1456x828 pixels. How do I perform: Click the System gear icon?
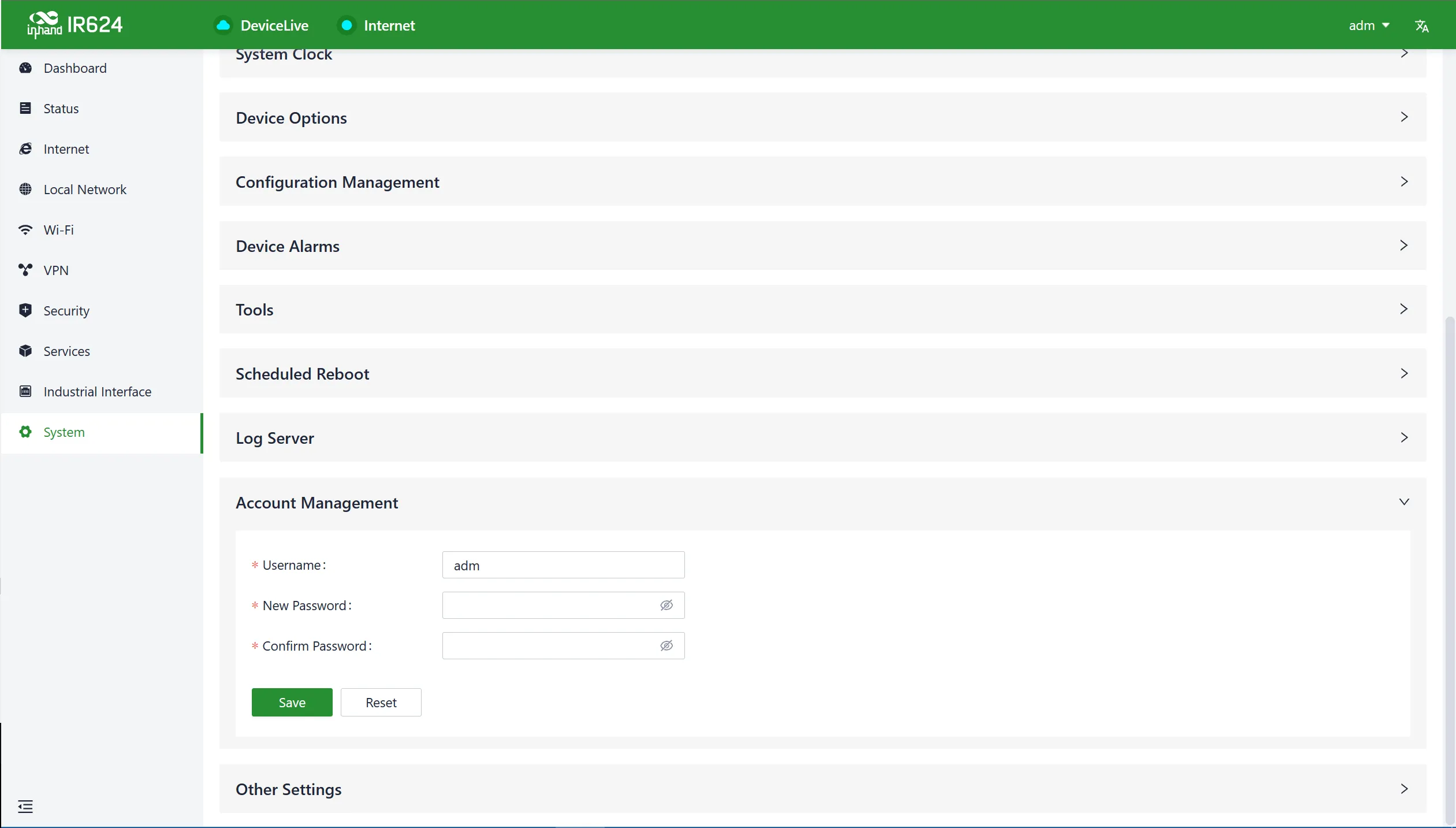pos(25,432)
